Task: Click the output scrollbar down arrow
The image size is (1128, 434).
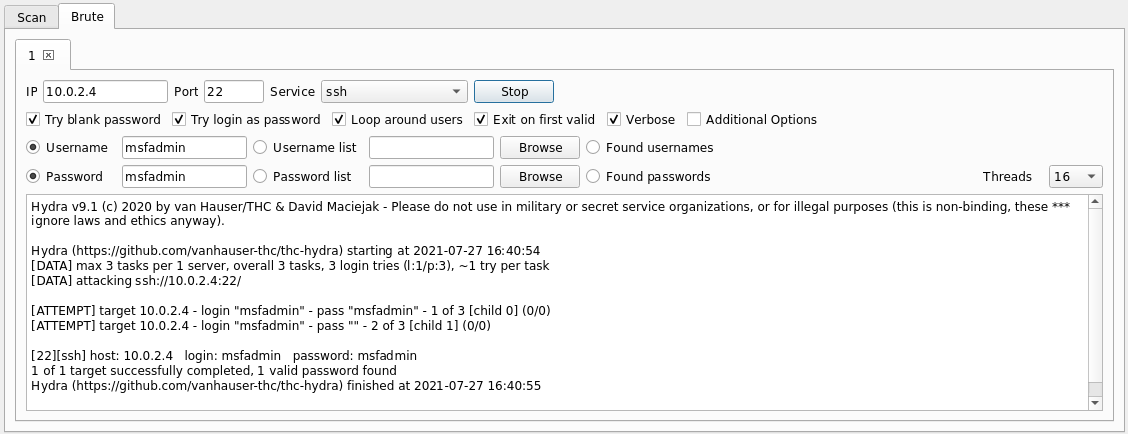Action: tap(1095, 403)
